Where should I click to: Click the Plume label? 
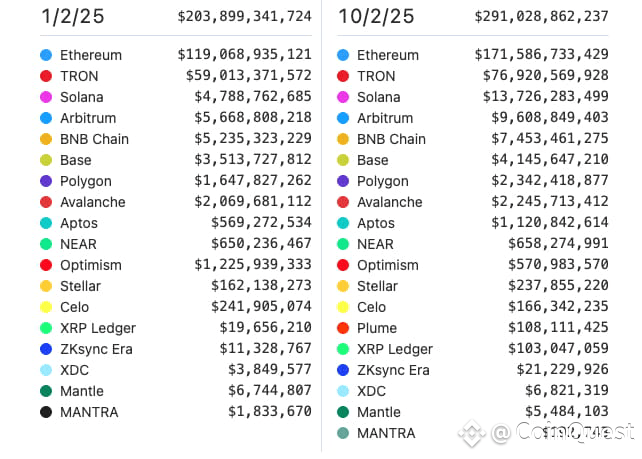tap(377, 328)
